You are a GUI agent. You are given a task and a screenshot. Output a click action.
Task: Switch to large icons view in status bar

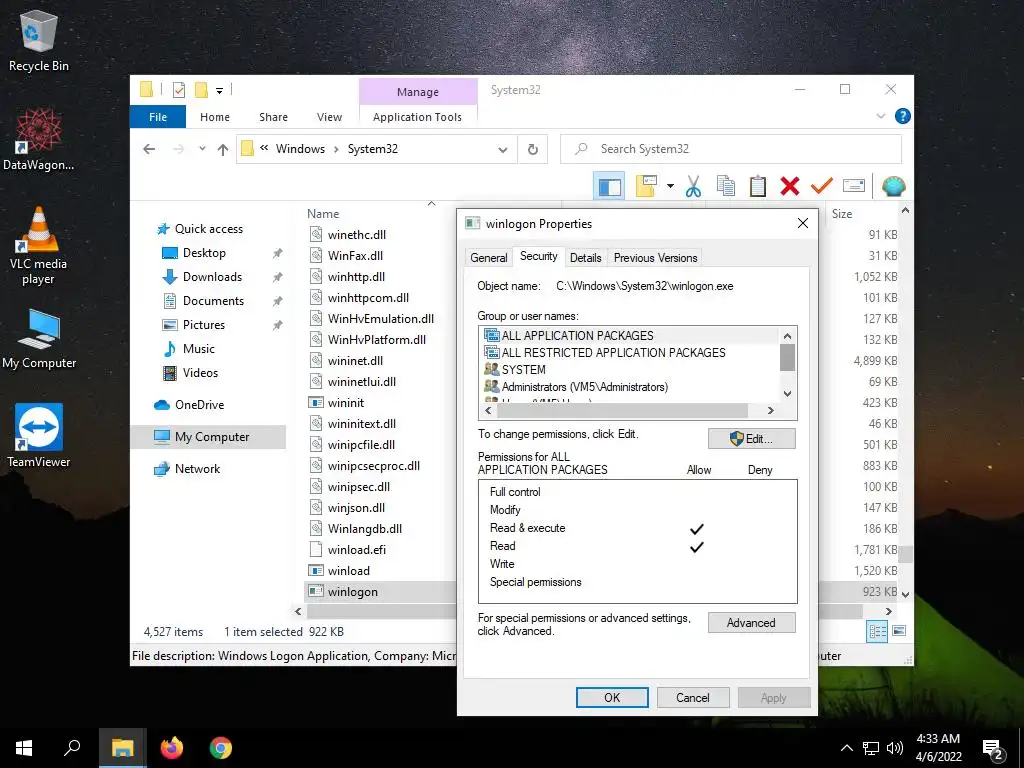[x=899, y=631]
